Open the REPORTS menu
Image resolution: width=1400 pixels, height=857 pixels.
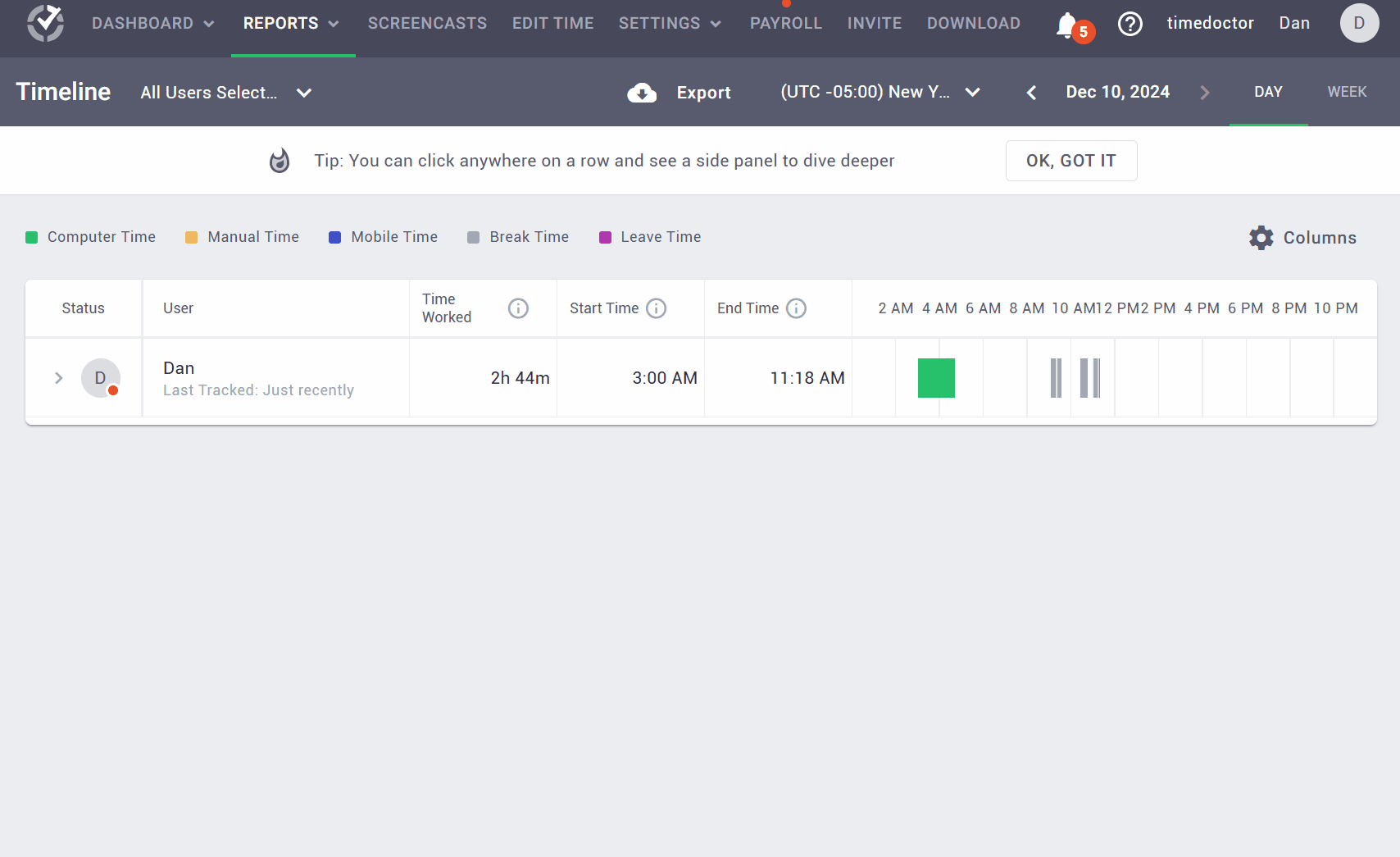(x=292, y=23)
